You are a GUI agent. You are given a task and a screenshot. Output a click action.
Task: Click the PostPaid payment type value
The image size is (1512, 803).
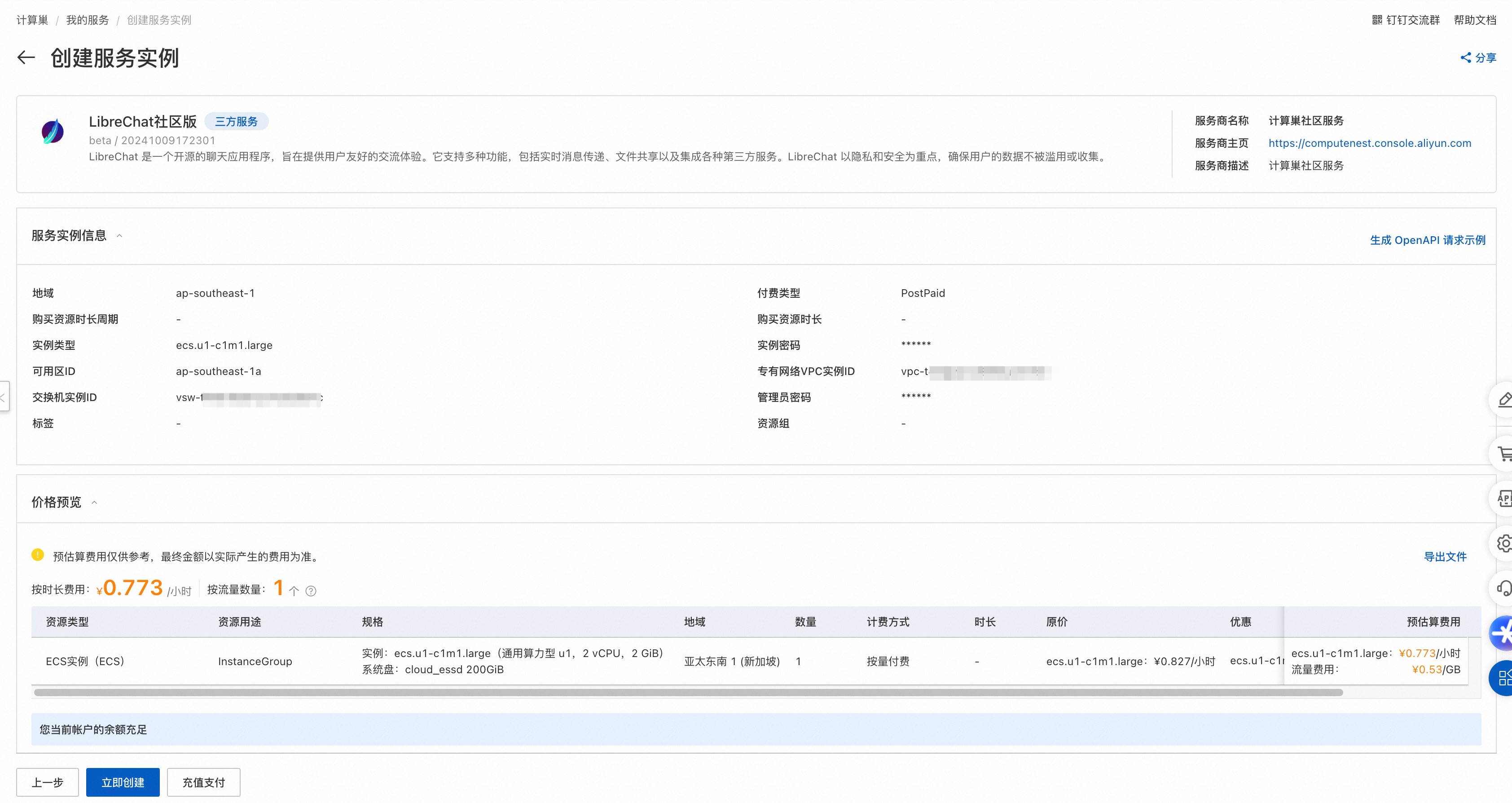(923, 293)
